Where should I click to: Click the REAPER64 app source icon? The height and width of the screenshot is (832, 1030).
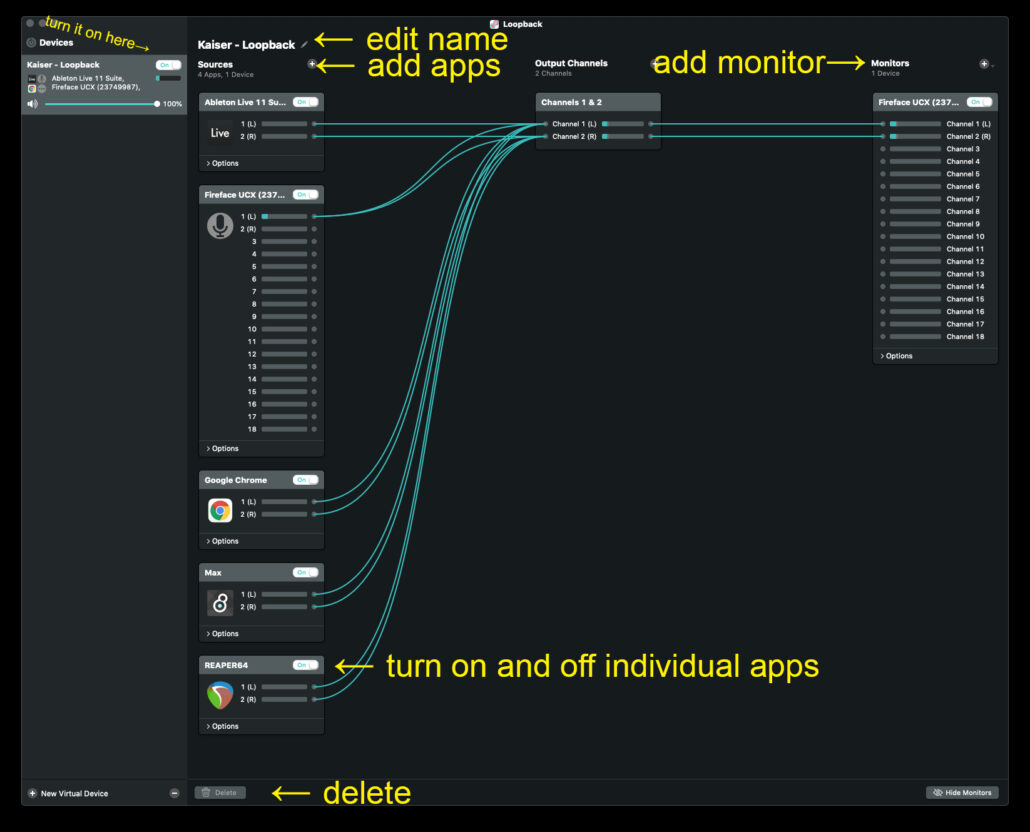coord(220,695)
